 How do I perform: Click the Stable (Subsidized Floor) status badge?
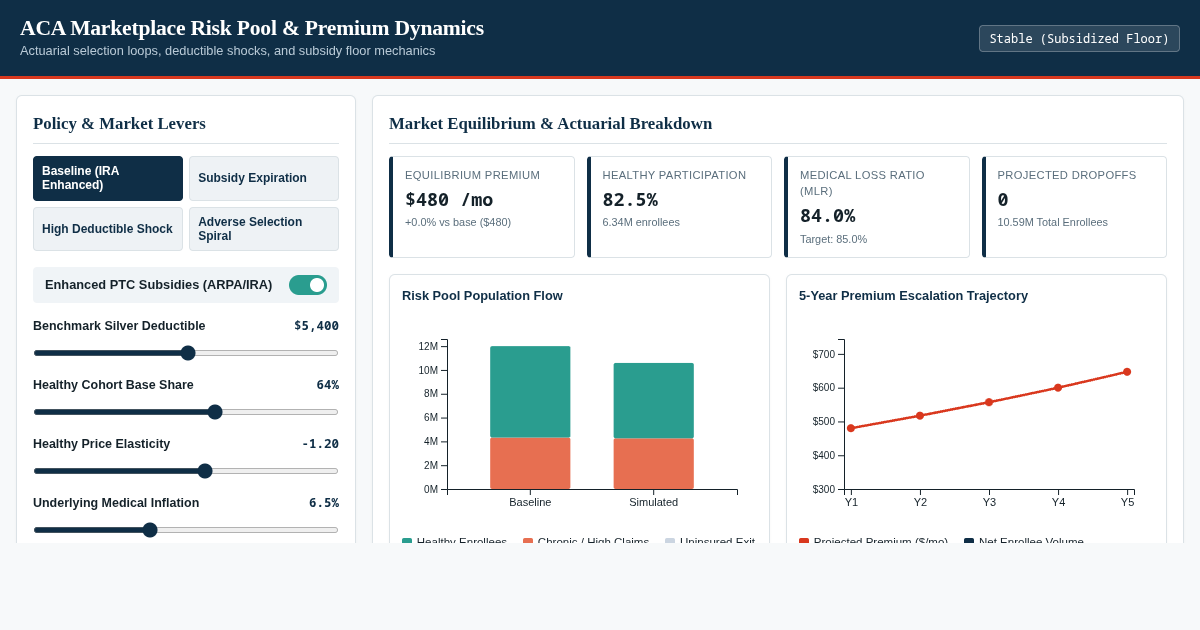coord(1079,39)
